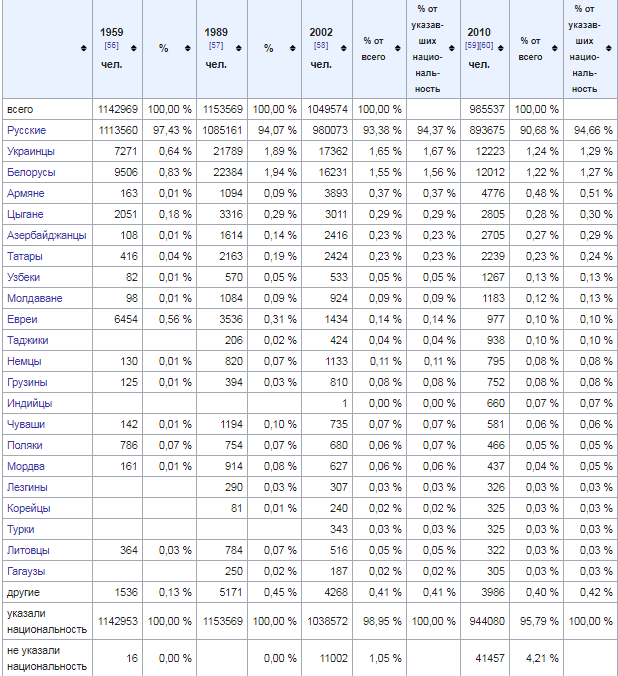
Task: Open footnote reference [60]
Action: point(486,46)
